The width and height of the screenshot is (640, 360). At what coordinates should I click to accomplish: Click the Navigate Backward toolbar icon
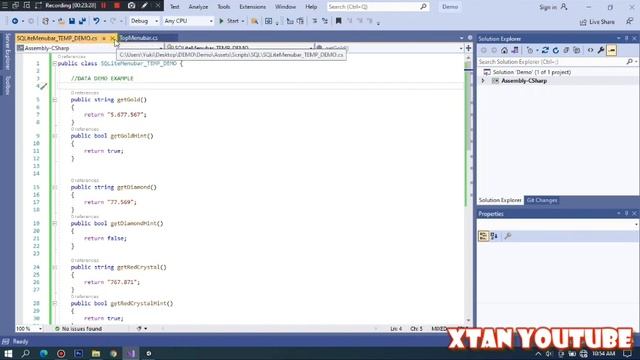tap(15, 21)
